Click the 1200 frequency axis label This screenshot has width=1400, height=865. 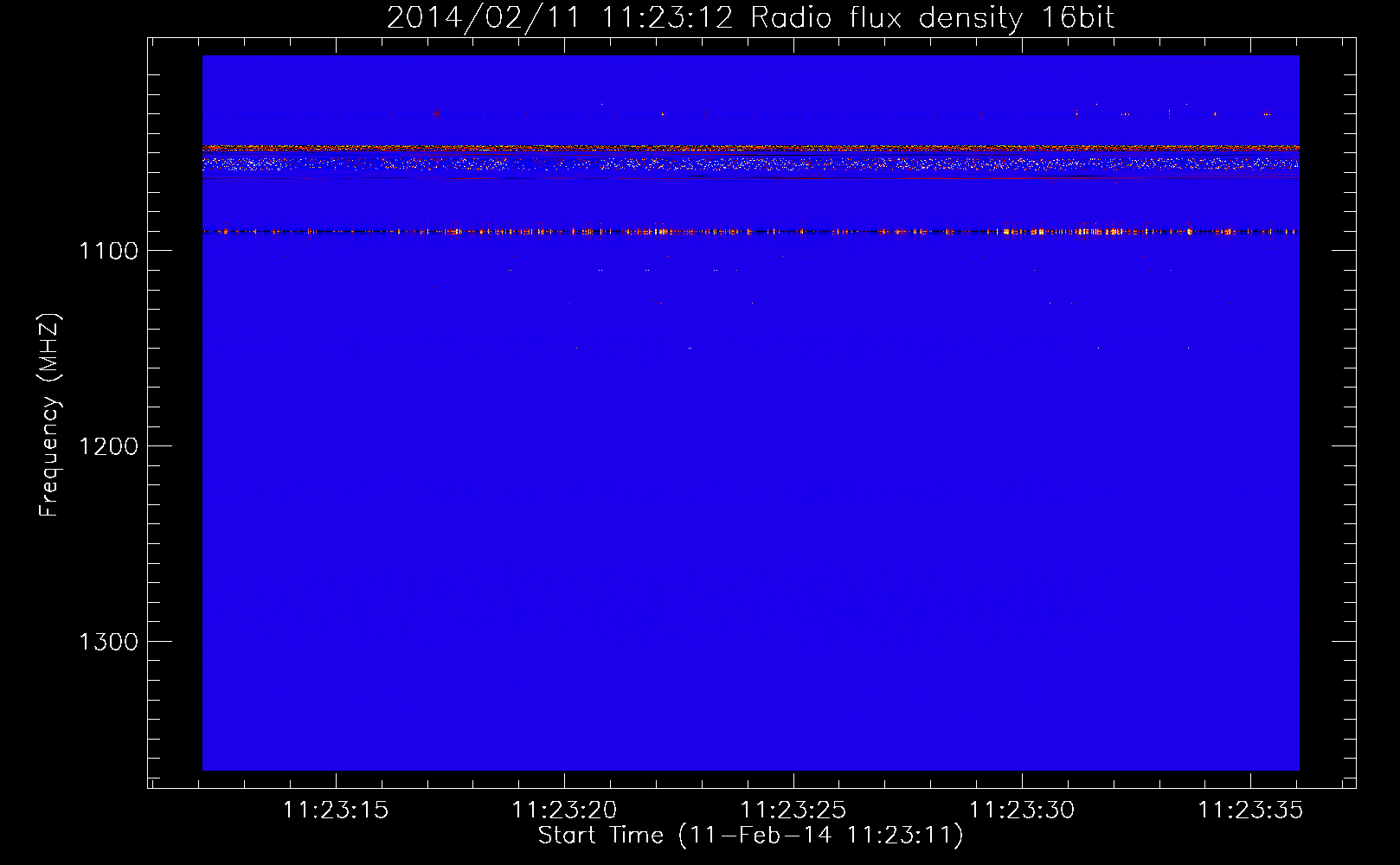pyautogui.click(x=108, y=446)
